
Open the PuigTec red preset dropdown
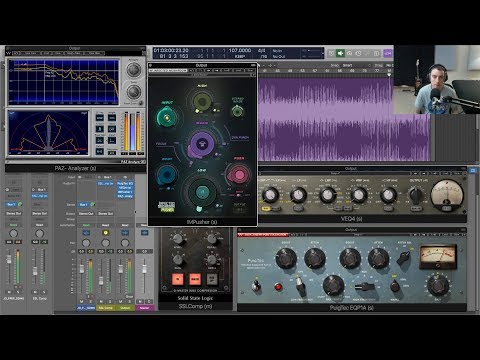click(x=263, y=235)
